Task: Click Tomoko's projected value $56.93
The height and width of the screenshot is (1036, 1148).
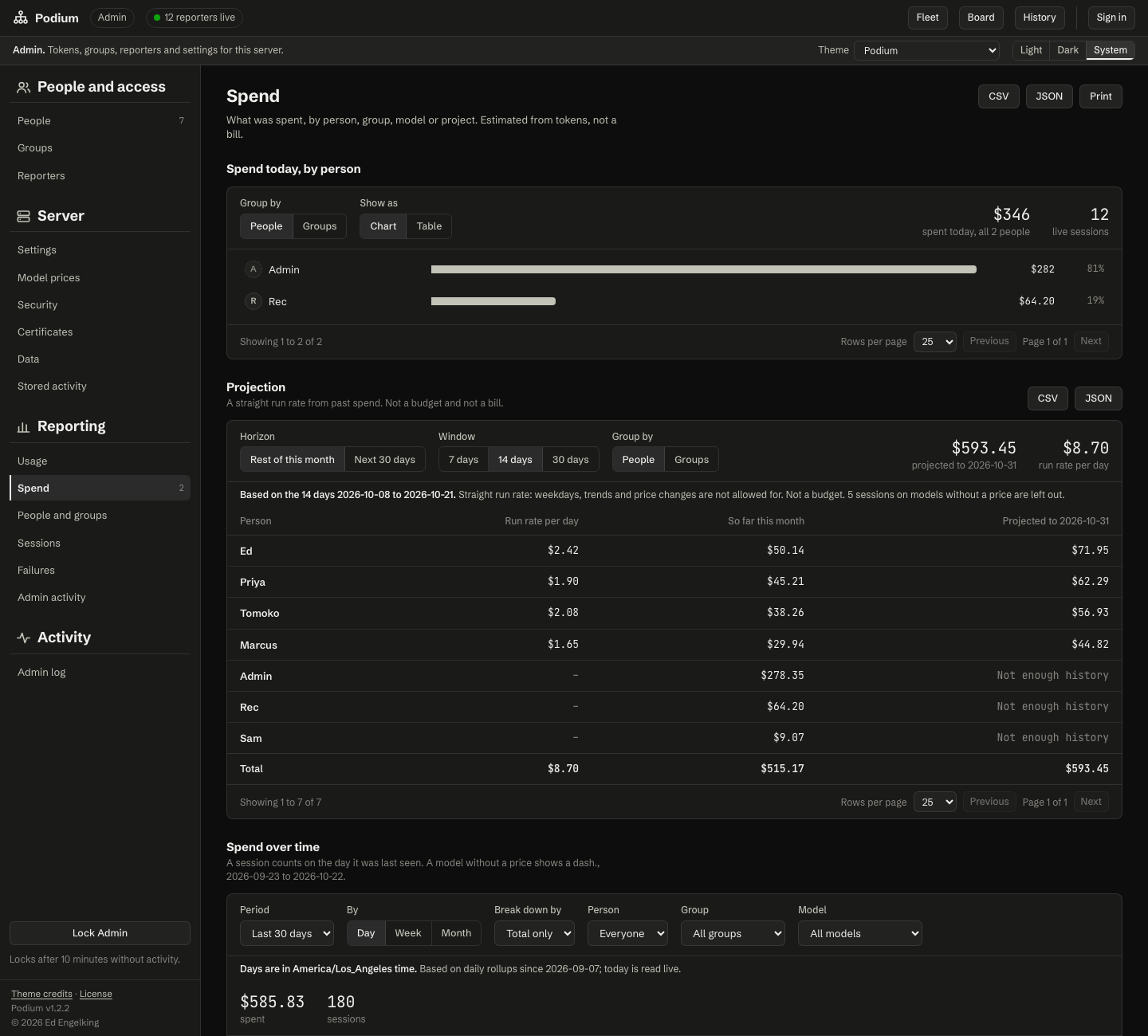Action: (x=1090, y=613)
